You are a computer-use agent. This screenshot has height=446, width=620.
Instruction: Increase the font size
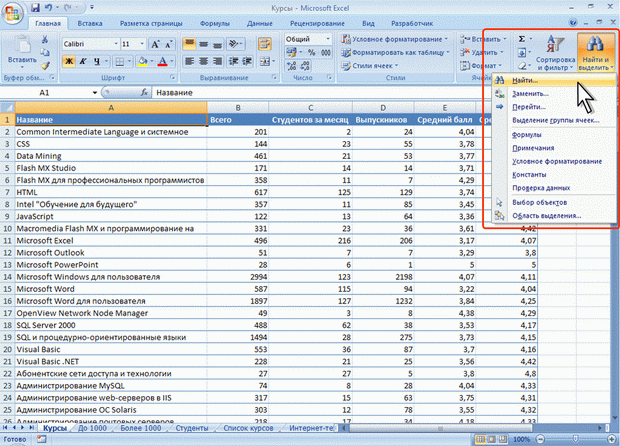[155, 44]
